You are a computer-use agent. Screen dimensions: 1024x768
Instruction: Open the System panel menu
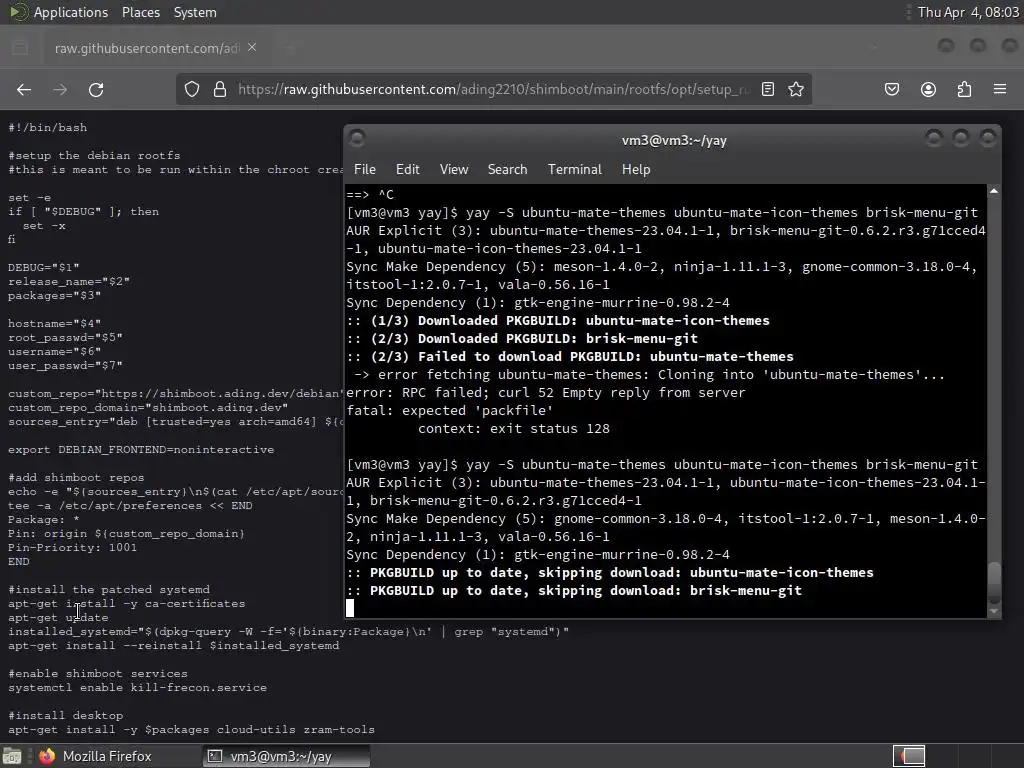pyautogui.click(x=195, y=12)
